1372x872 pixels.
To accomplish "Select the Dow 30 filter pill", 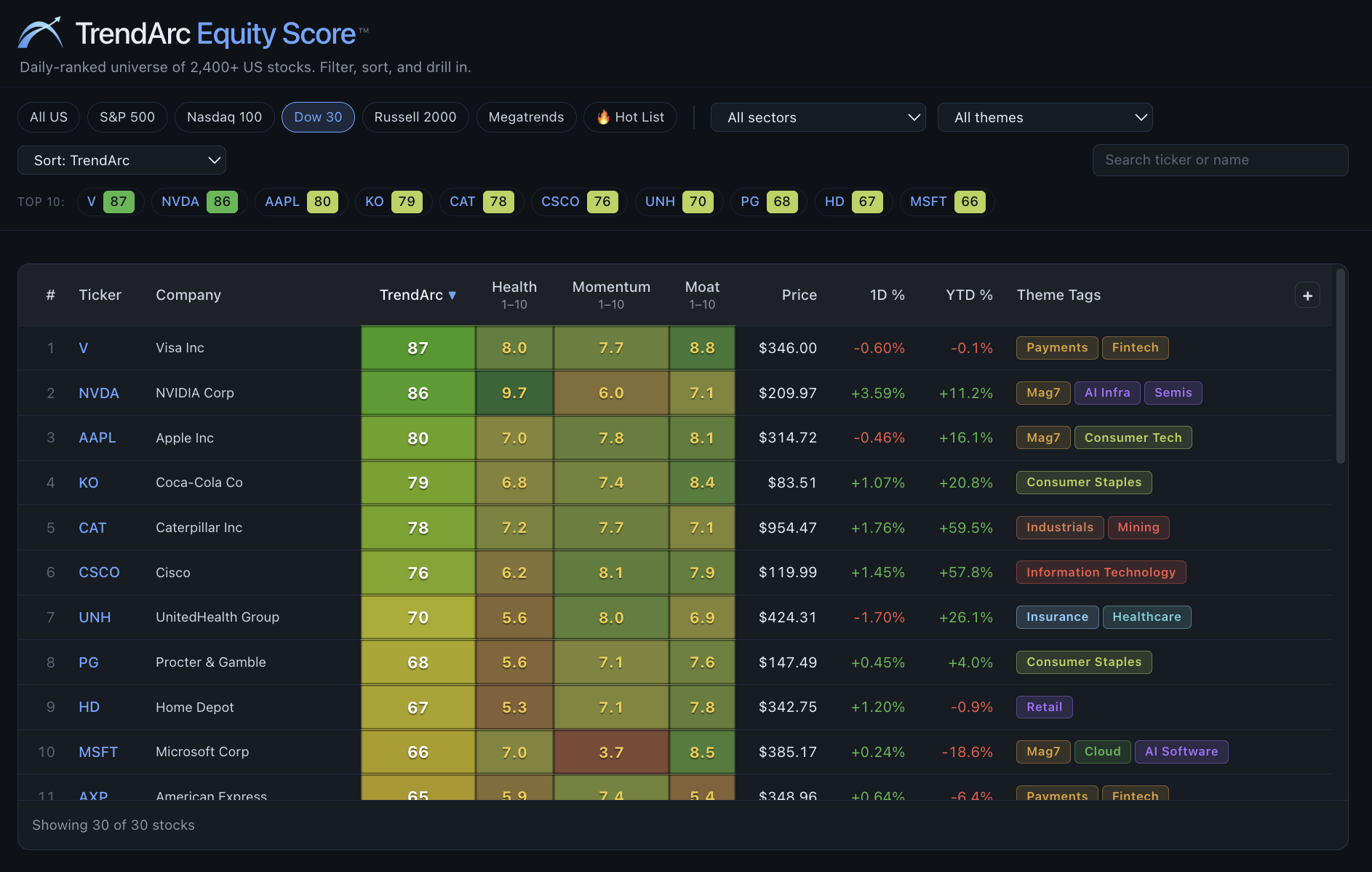I will pos(318,117).
